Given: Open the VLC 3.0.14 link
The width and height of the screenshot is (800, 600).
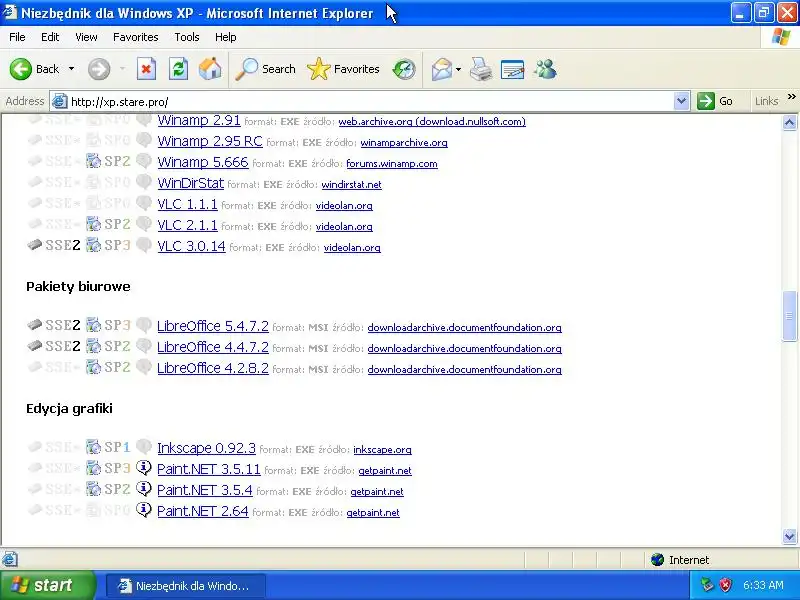Looking at the screenshot, I should click(191, 246).
